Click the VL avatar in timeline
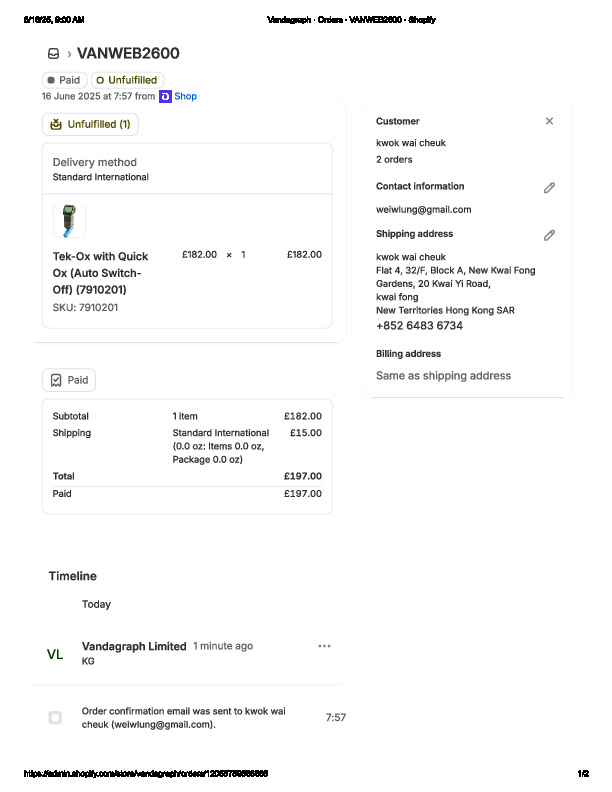 (x=55, y=654)
